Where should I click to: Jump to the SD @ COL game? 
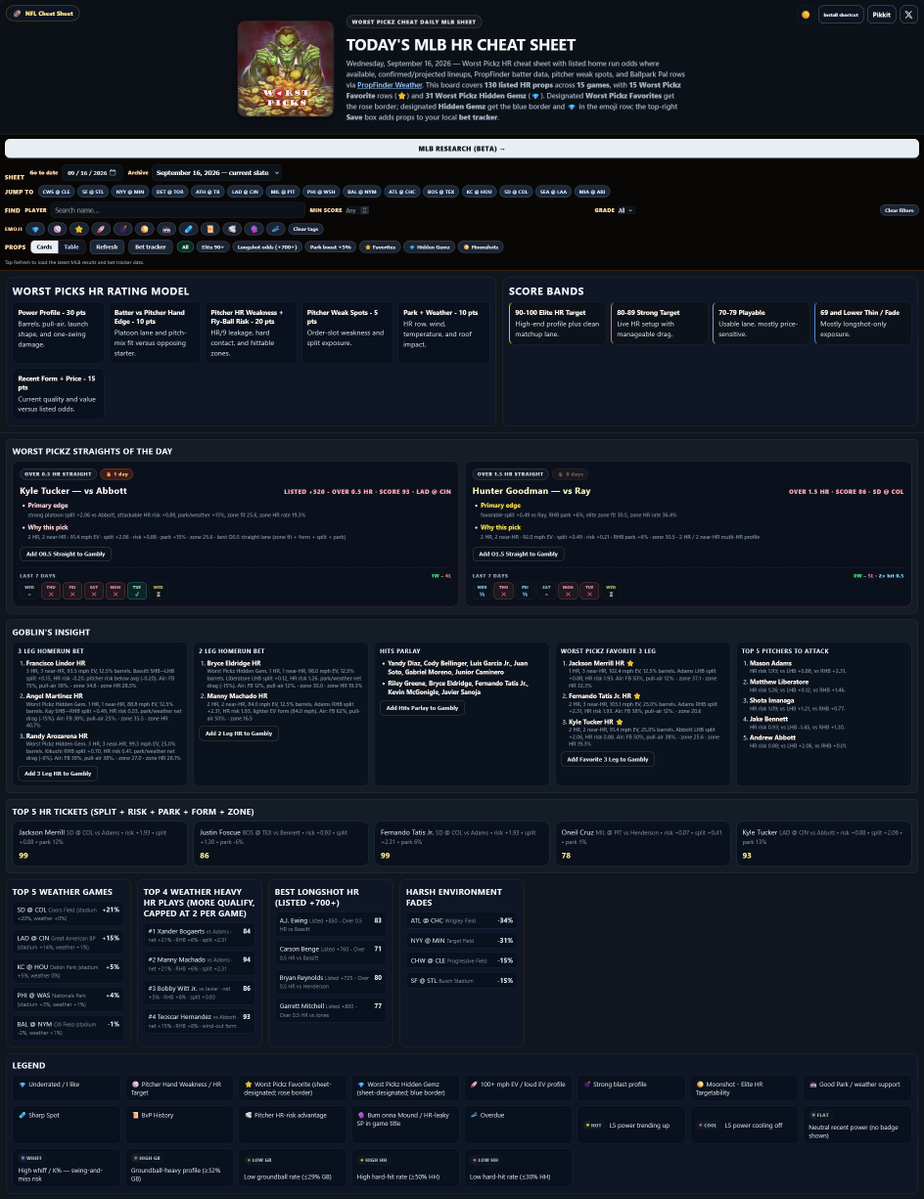coord(516,192)
